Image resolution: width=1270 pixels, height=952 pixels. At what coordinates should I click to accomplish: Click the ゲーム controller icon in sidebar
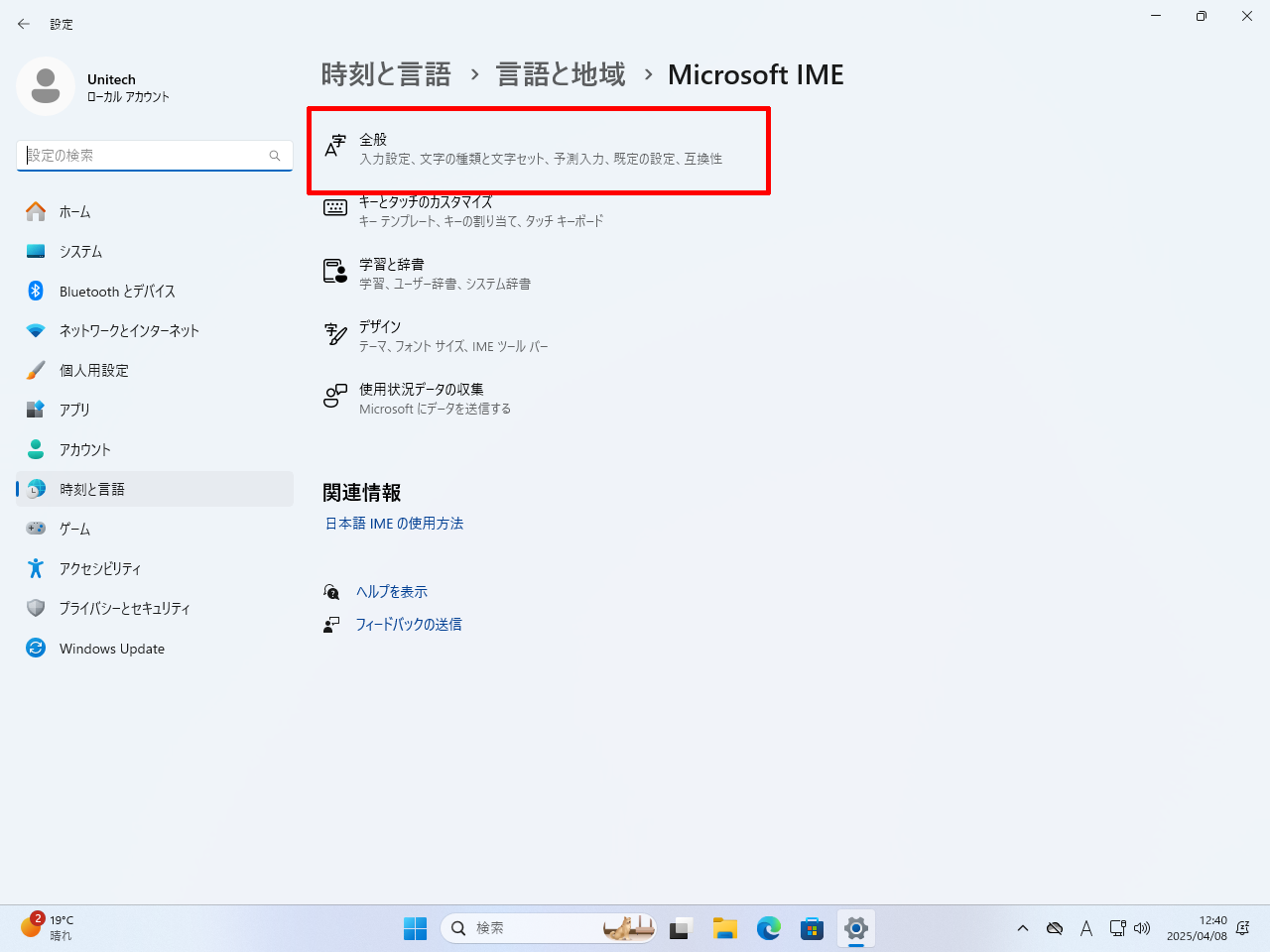(36, 529)
